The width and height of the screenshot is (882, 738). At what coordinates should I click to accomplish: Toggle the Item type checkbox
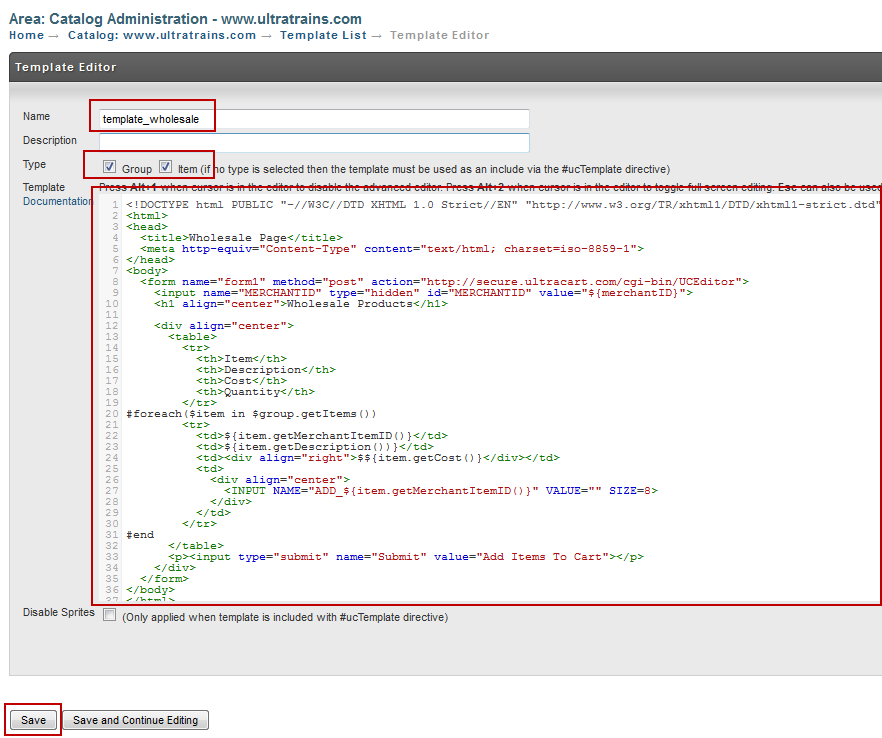pyautogui.click(x=165, y=167)
